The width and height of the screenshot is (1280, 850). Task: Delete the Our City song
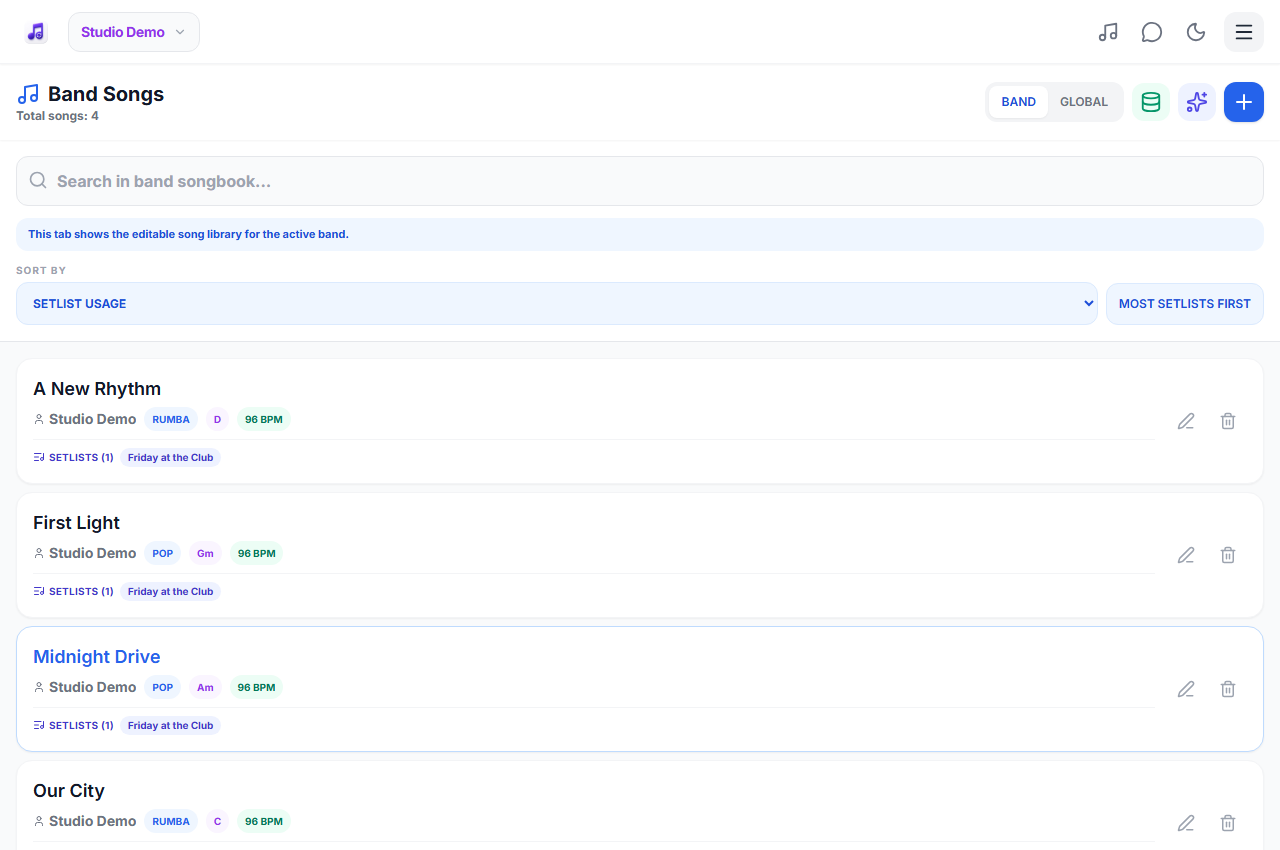[1228, 823]
